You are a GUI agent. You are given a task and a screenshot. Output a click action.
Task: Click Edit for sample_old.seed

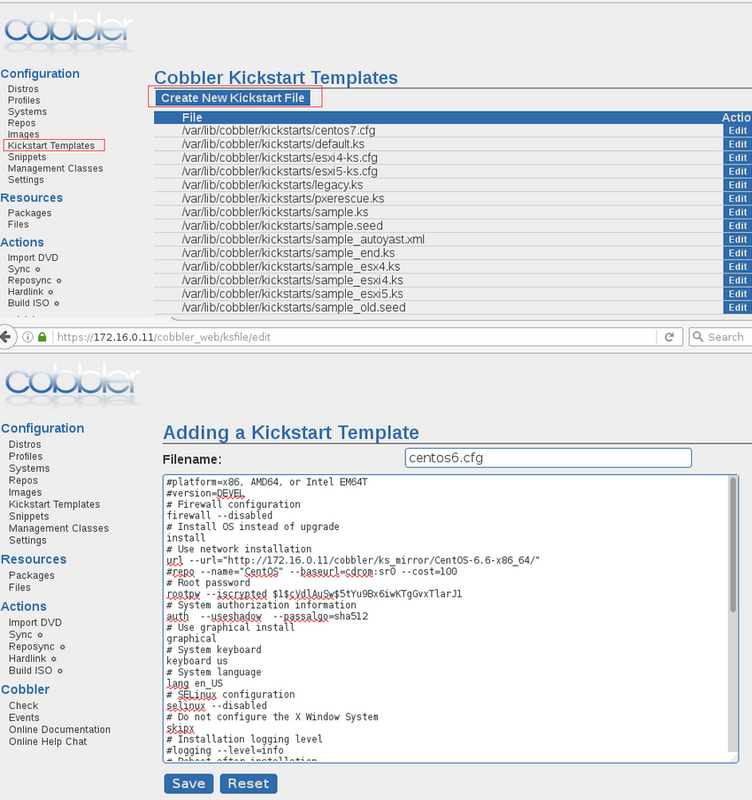click(737, 307)
